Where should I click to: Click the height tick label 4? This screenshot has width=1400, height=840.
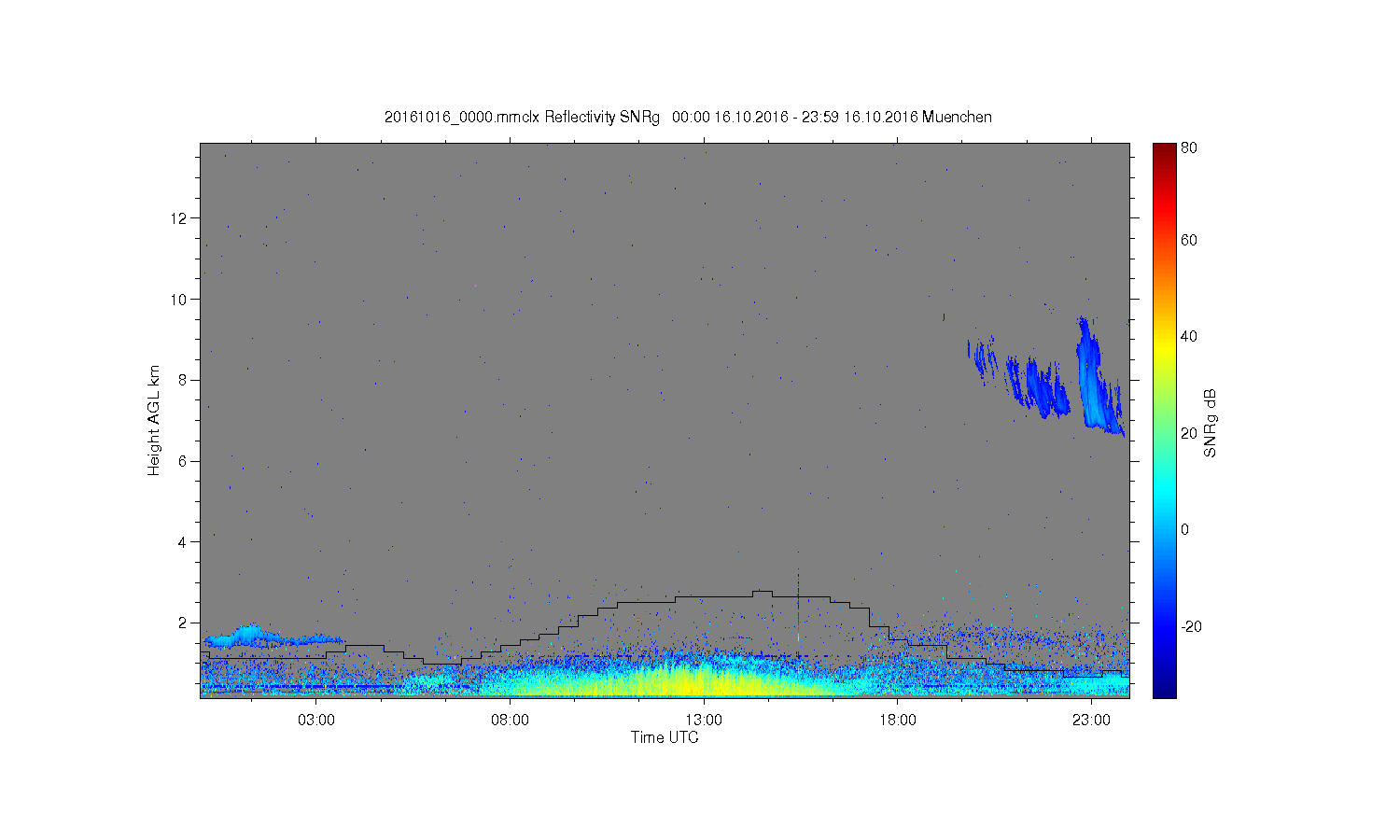pyautogui.click(x=183, y=542)
